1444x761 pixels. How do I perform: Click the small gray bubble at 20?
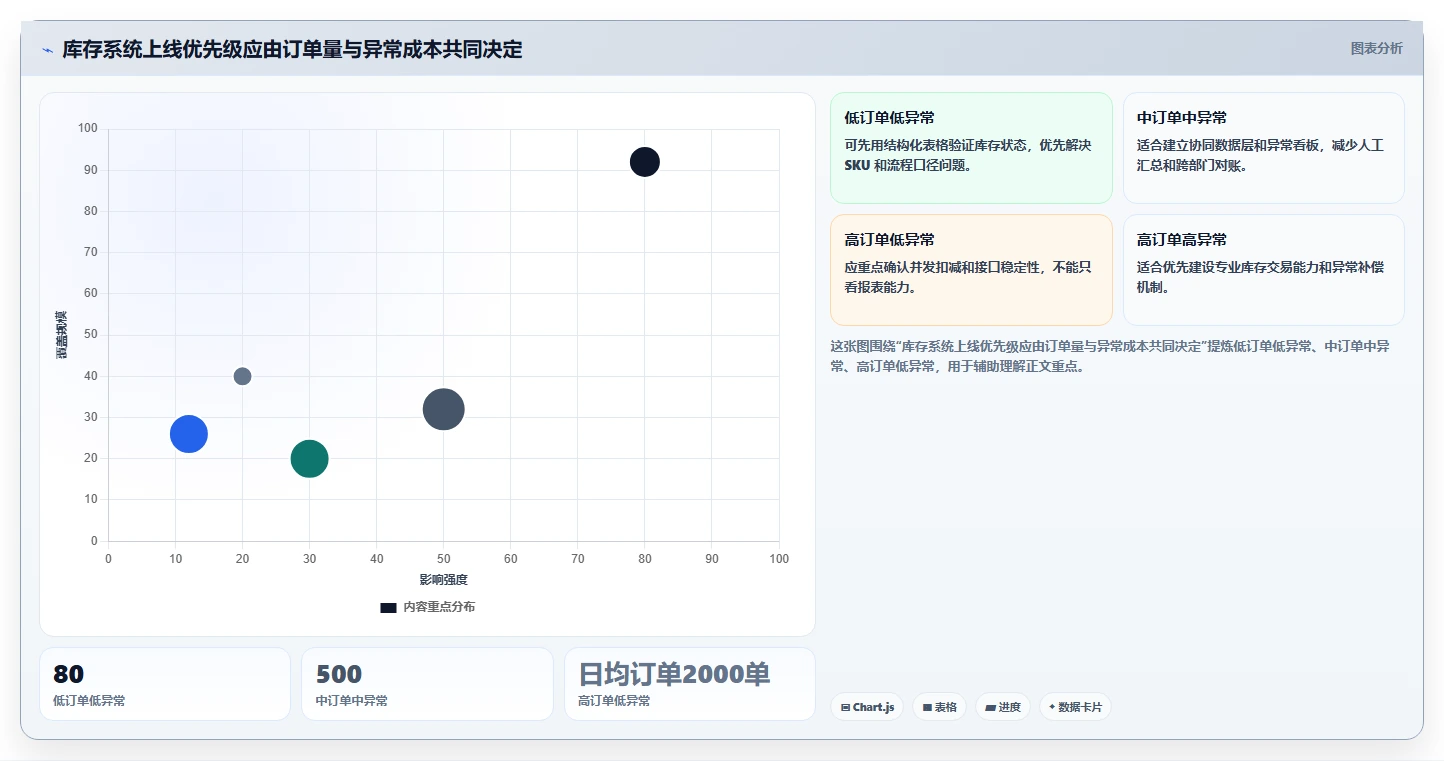[242, 376]
